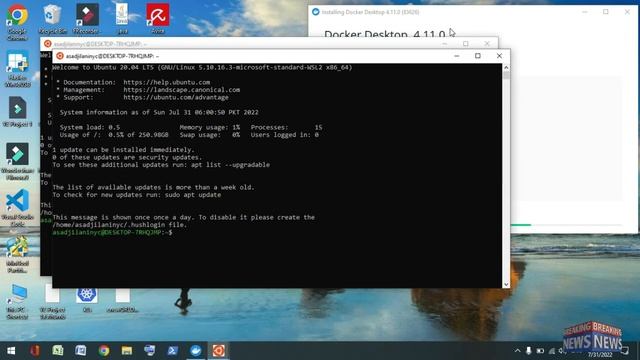
Task: Open Google Chrome desktop shortcut
Action: pos(17,21)
